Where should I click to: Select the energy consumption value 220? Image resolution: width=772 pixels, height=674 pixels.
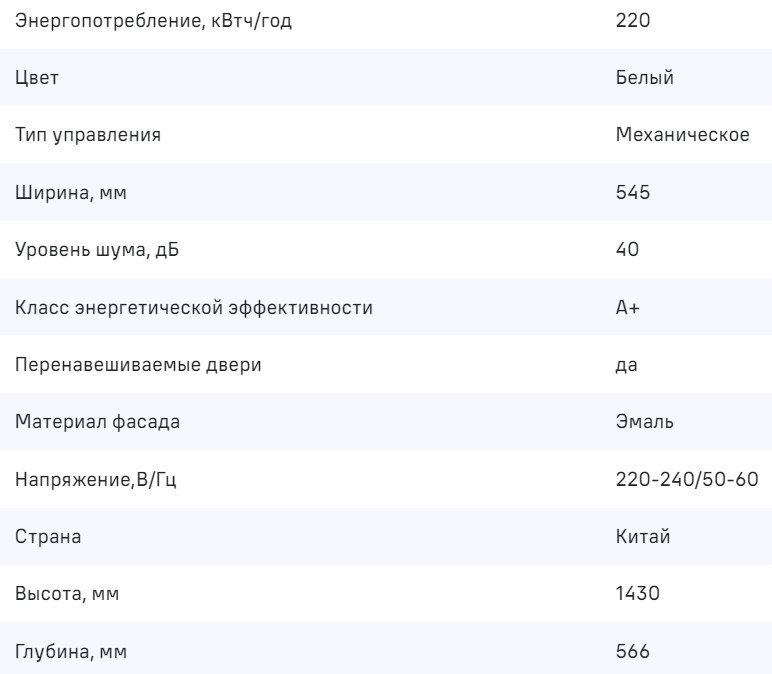point(634,20)
